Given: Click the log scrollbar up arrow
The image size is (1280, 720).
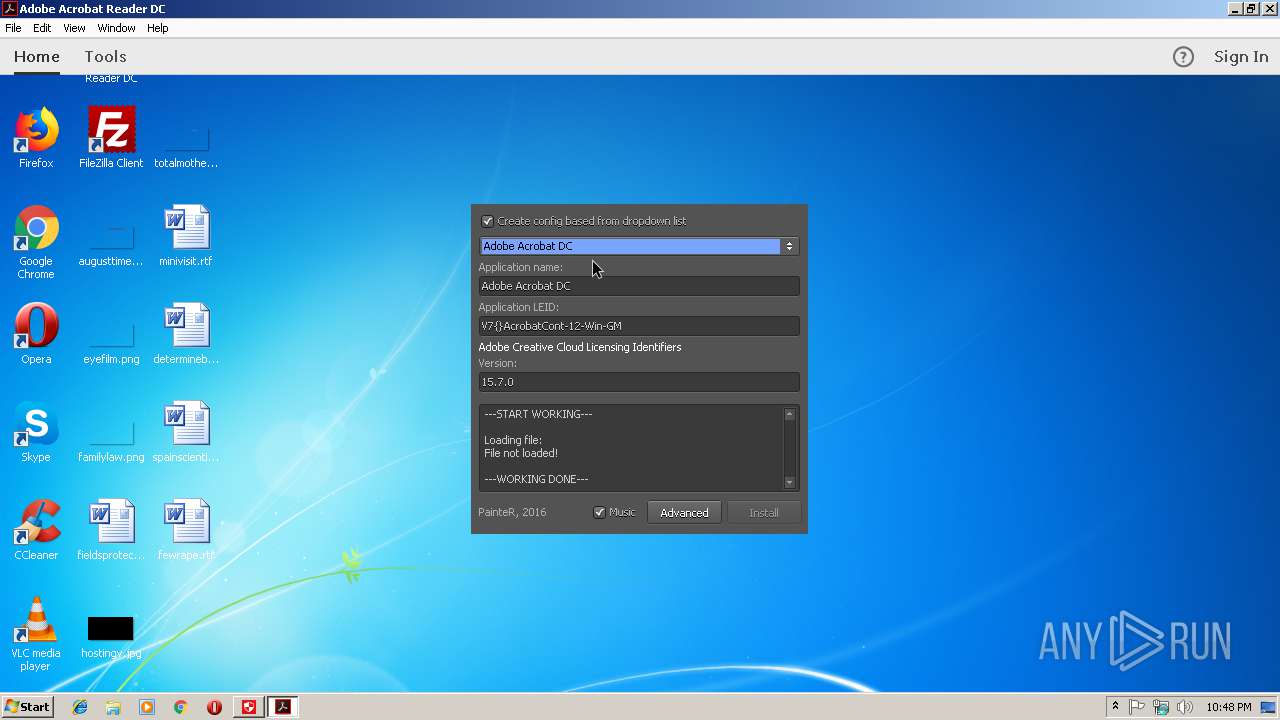Looking at the screenshot, I should click(x=789, y=414).
